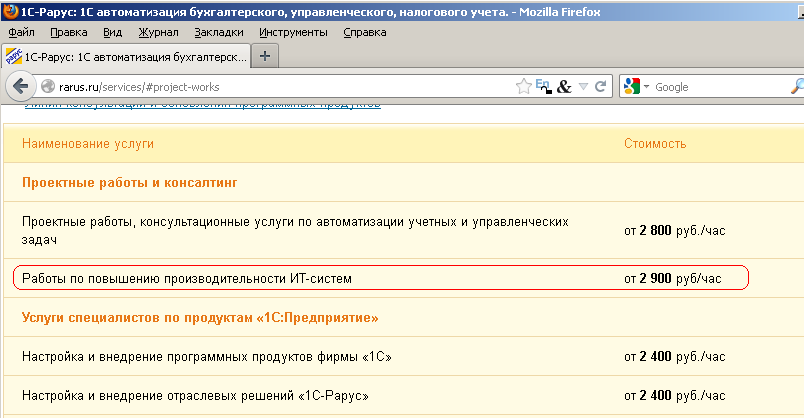Click the price от 2 900 руб/час

click(672, 278)
